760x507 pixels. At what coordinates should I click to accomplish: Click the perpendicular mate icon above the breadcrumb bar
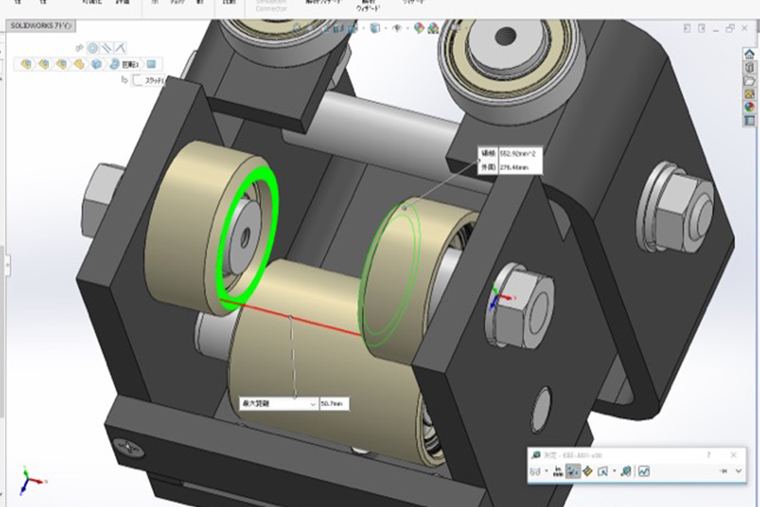(120, 48)
